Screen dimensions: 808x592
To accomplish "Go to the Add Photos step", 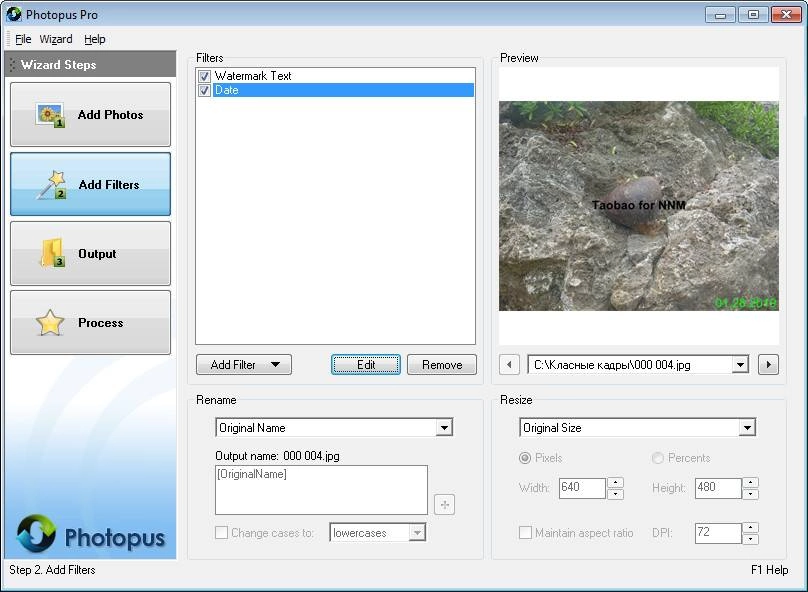I will pos(90,114).
